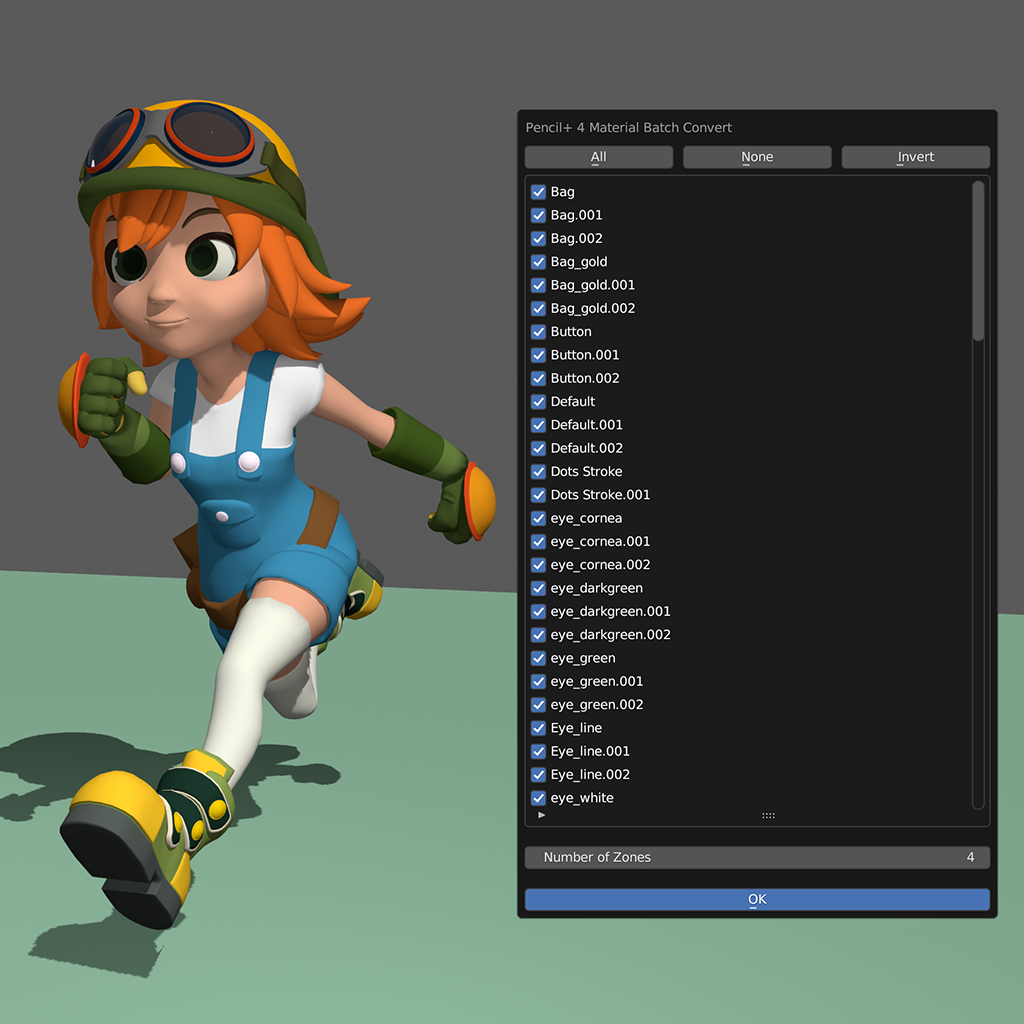Image resolution: width=1024 pixels, height=1024 pixels.
Task: Toggle the Bag_gold material checkbox
Action: (x=538, y=262)
